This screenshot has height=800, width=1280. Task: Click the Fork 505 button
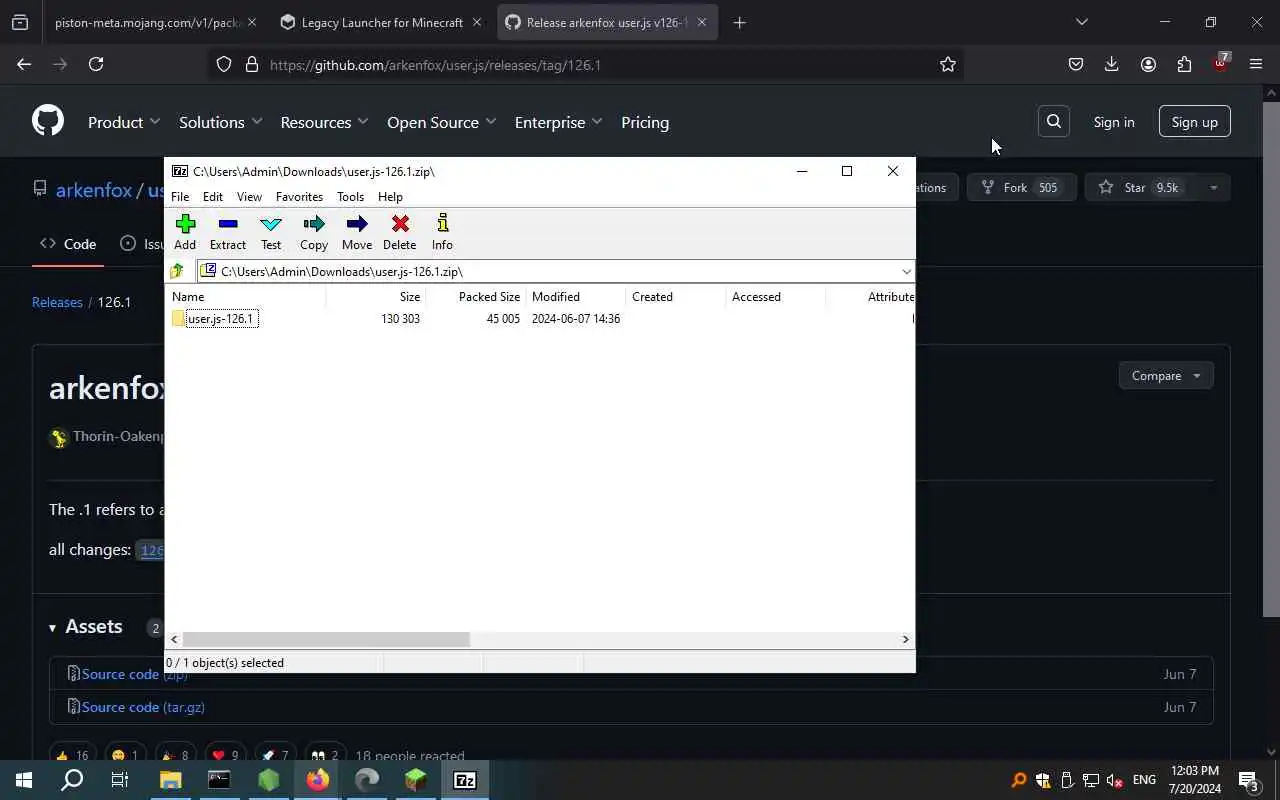coord(1021,187)
